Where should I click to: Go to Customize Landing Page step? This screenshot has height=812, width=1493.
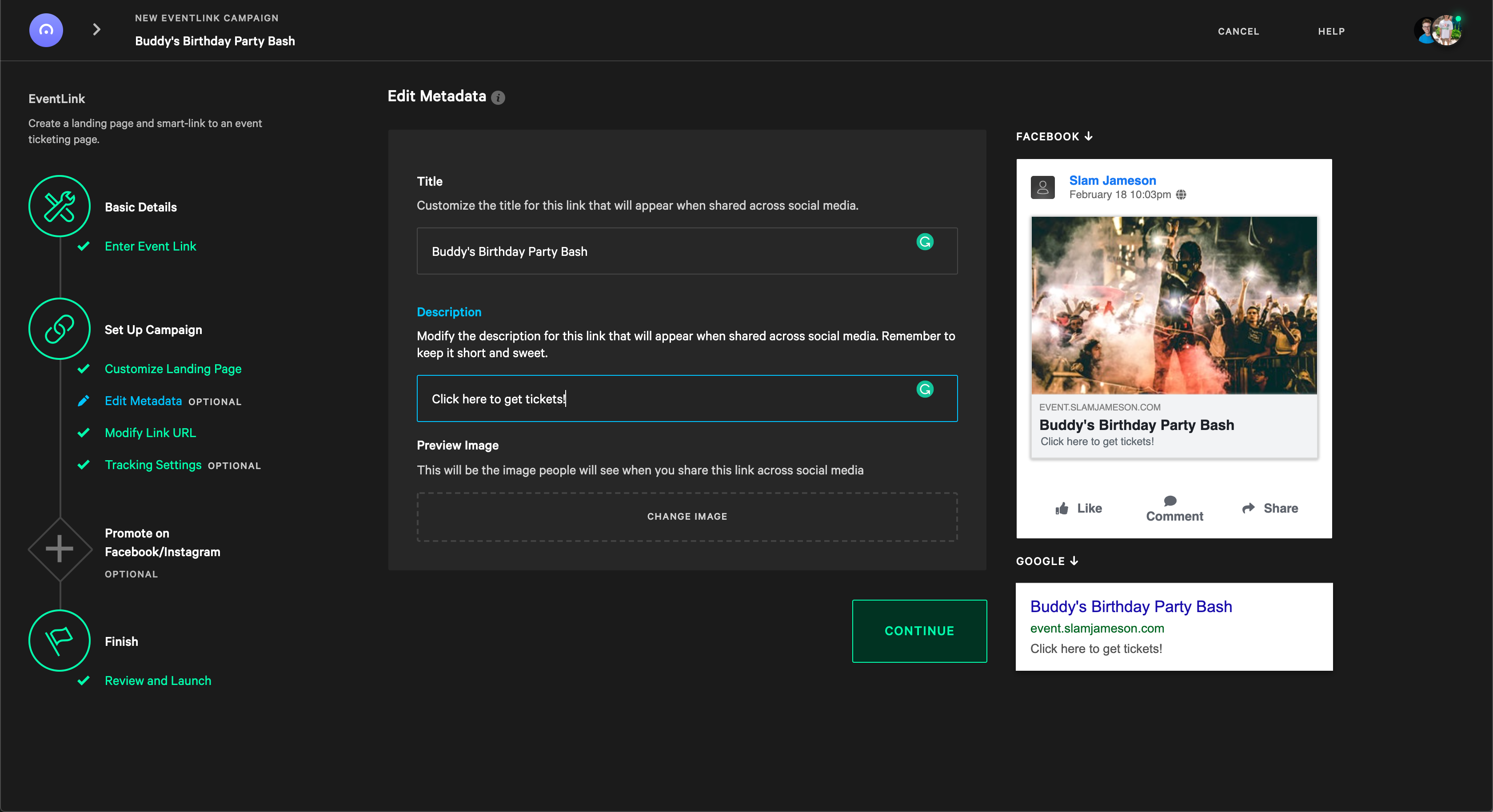pyautogui.click(x=173, y=369)
